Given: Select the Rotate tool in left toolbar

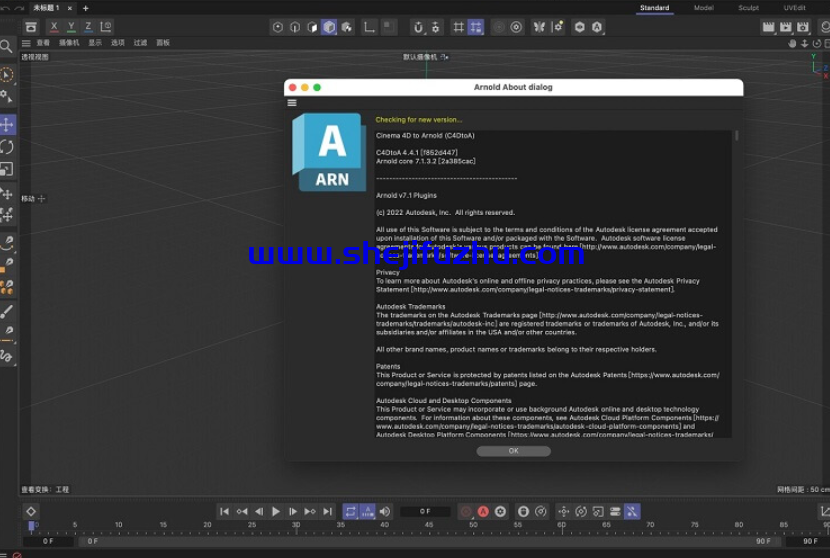Looking at the screenshot, I should [x=7, y=147].
